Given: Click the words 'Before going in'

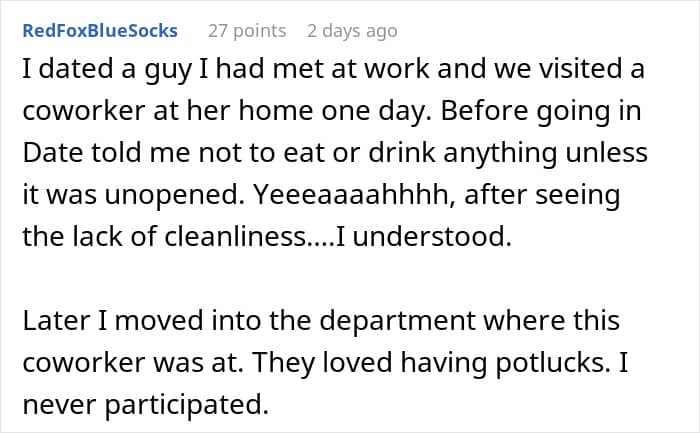Looking at the screenshot, I should [x=541, y=111].
